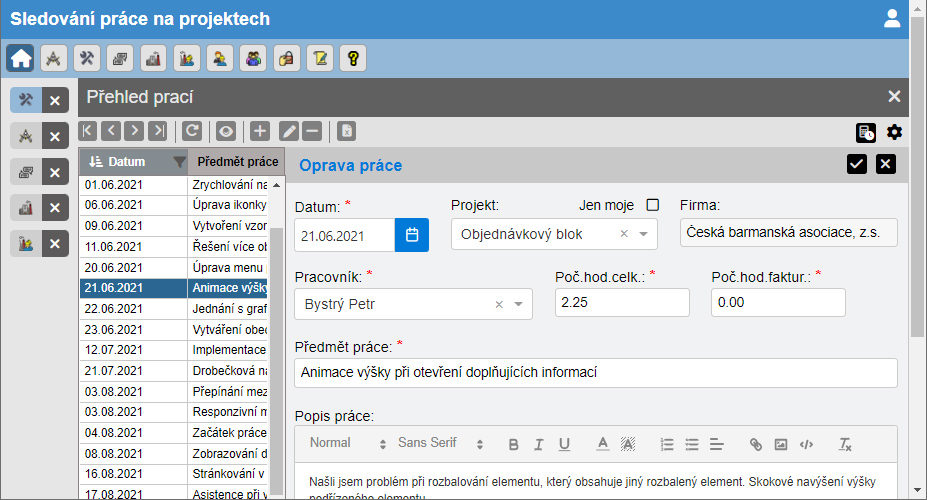
Task: Click the eye view-record button
Action: click(x=225, y=131)
